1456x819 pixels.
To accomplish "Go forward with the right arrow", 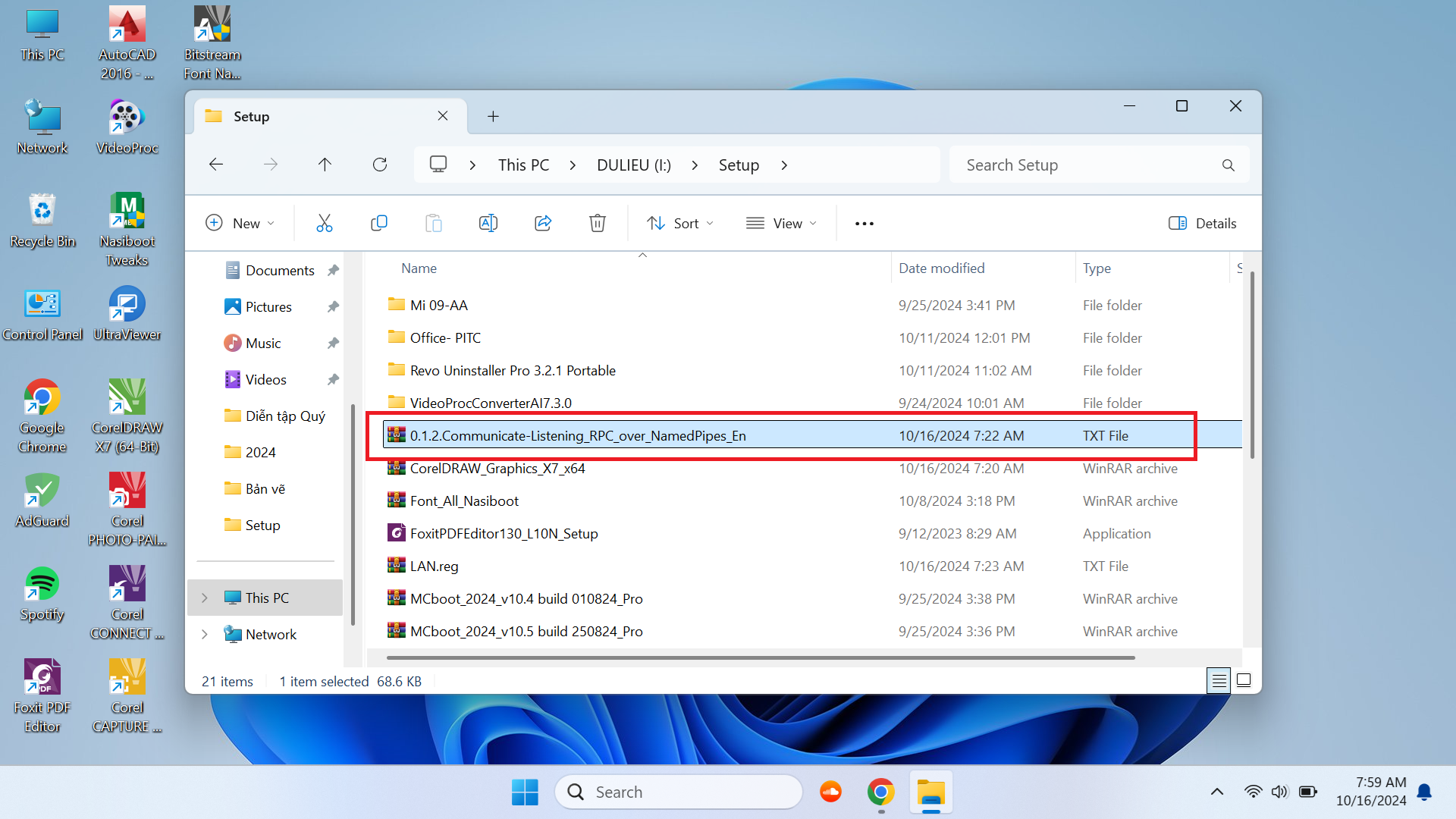I will coord(271,165).
